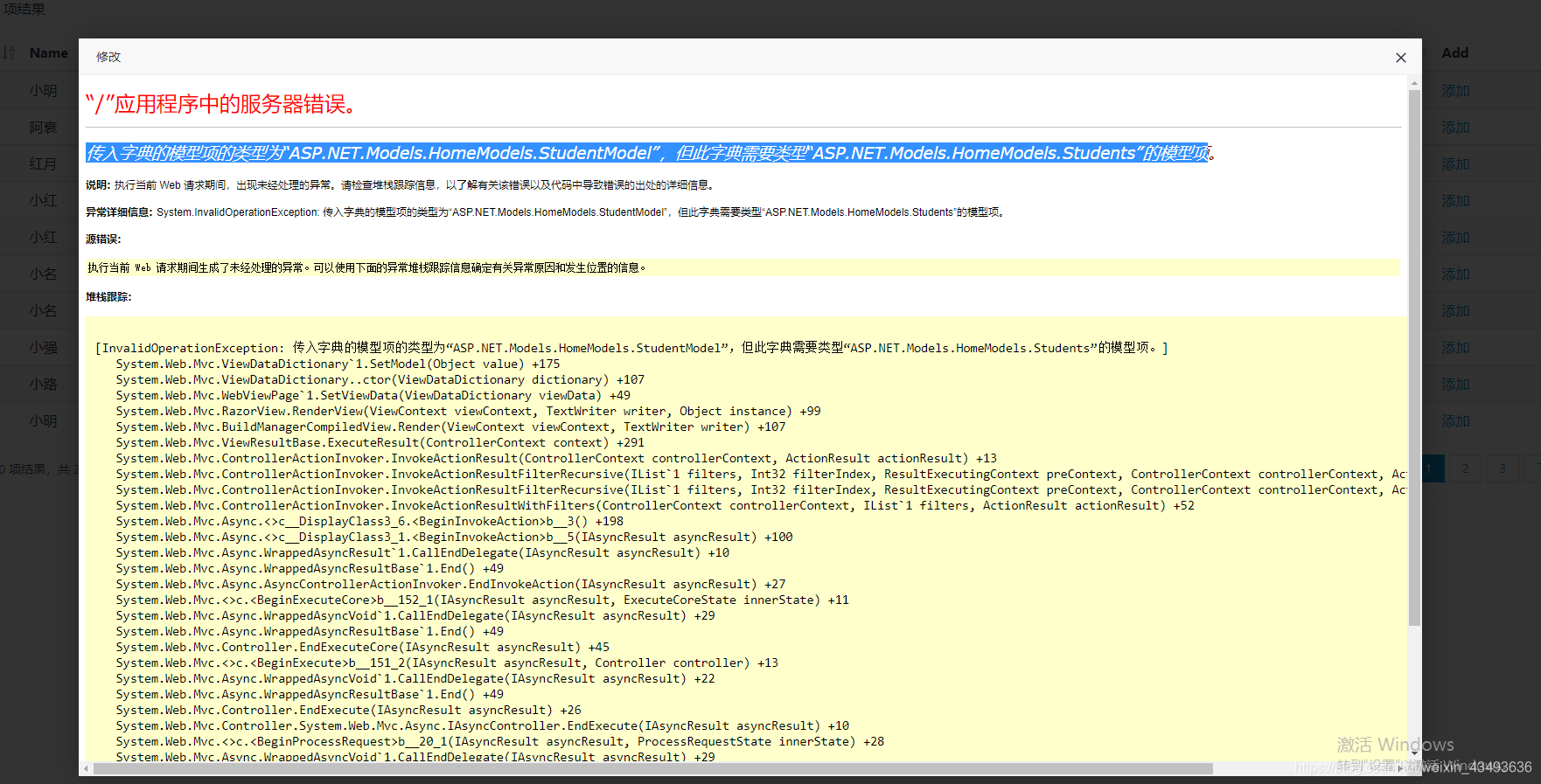Click 'AsyncControllerActionInvoker.EndInvokeAction' +27 stack line
The width and height of the screenshot is (1541, 784).
(450, 585)
